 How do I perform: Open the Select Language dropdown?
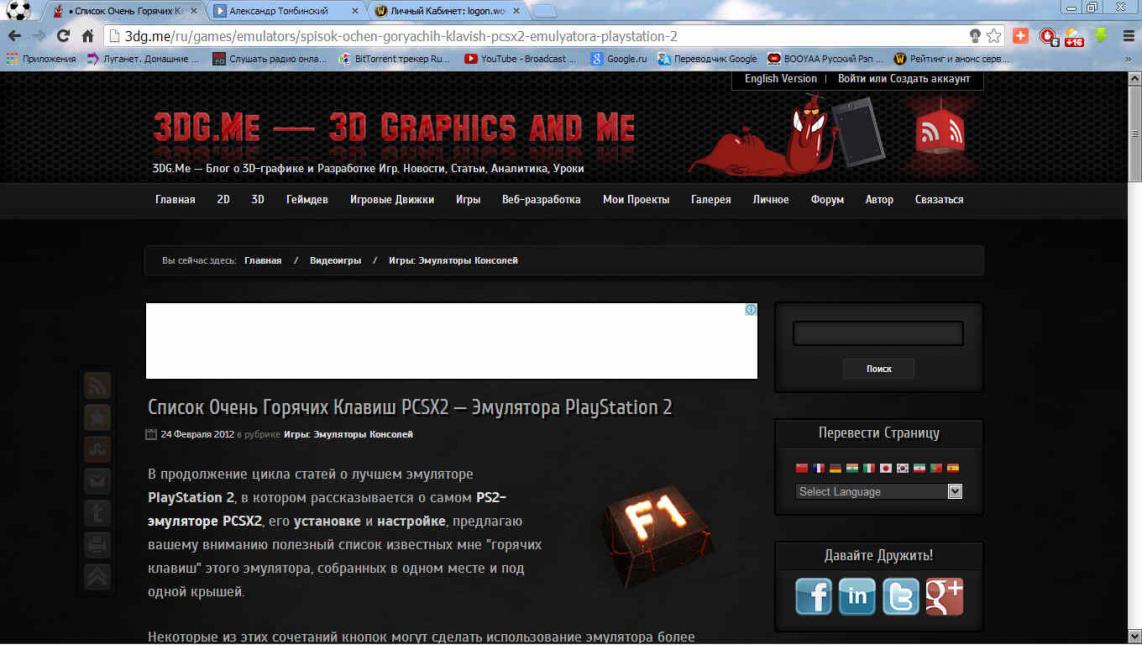878,492
